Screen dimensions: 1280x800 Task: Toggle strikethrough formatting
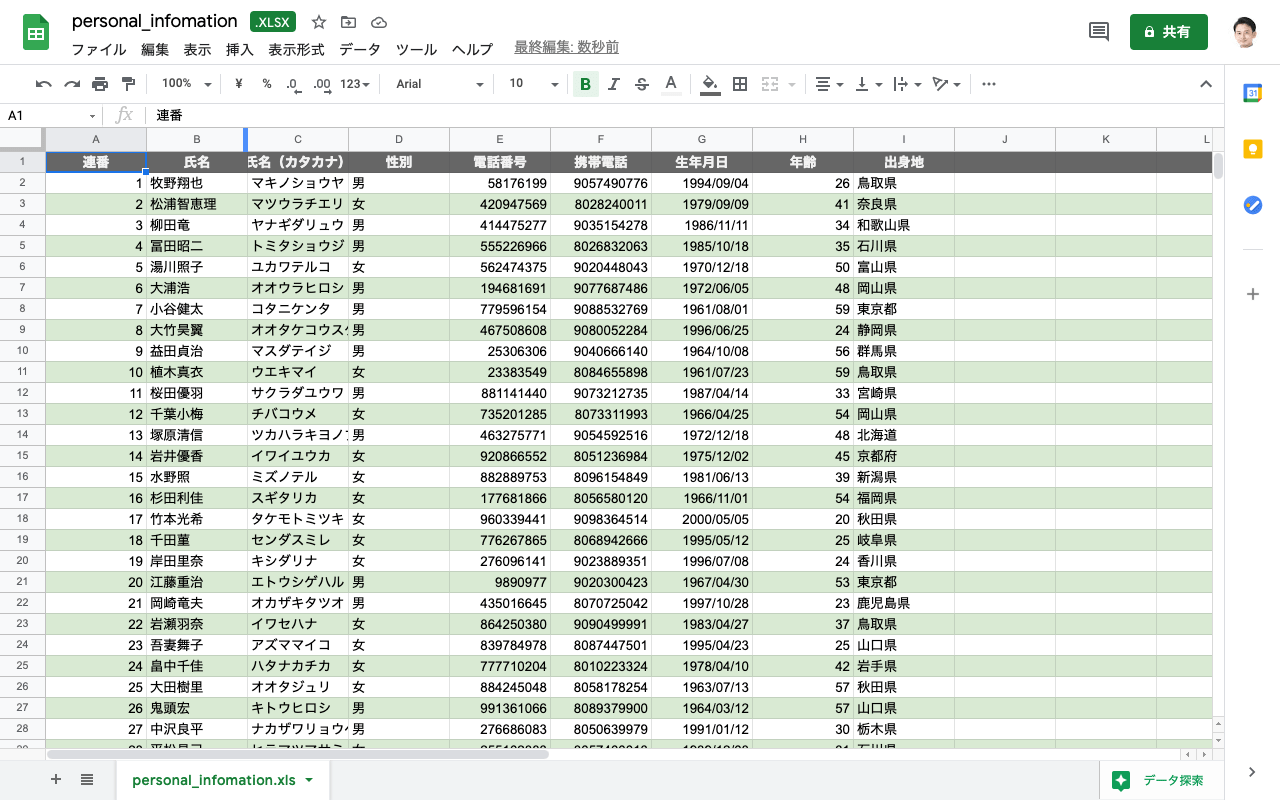tap(642, 84)
